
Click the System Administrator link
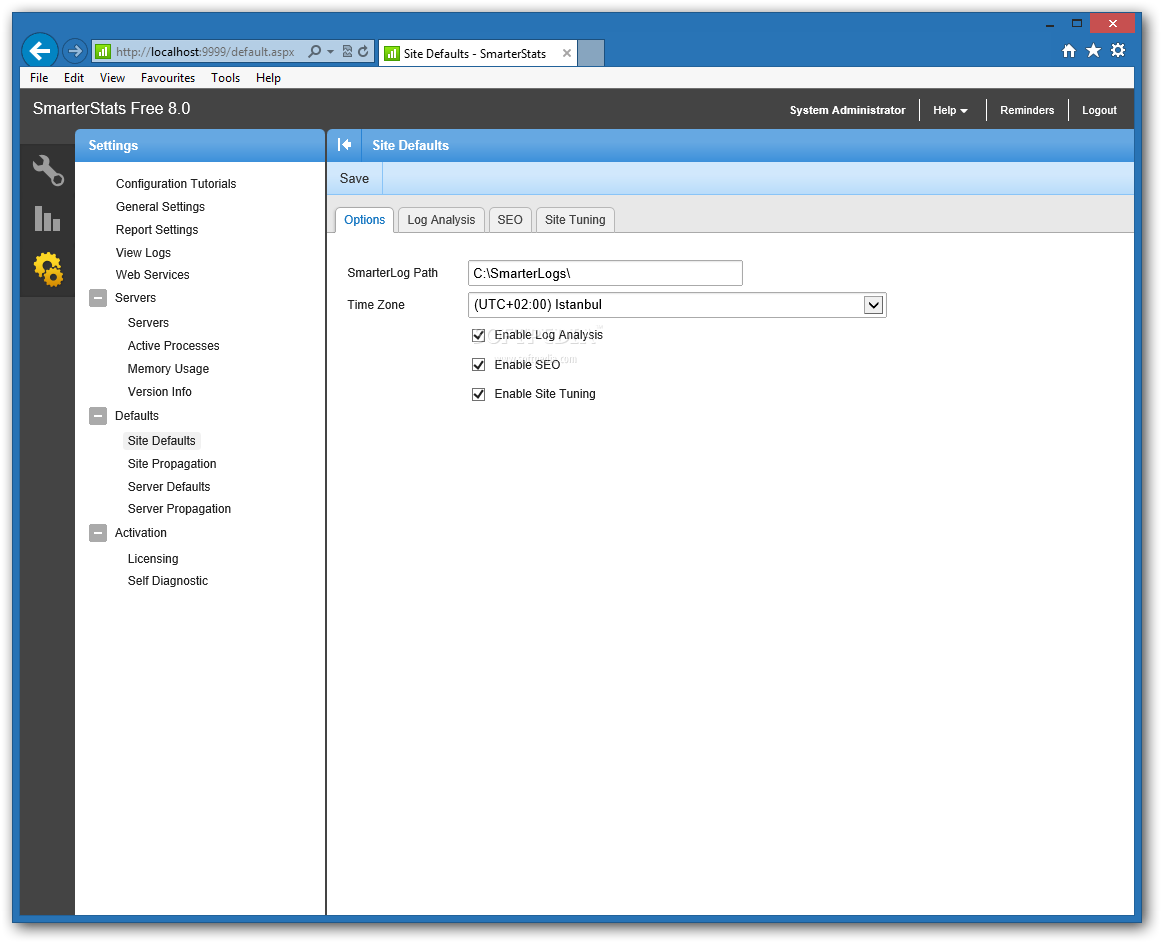847,110
